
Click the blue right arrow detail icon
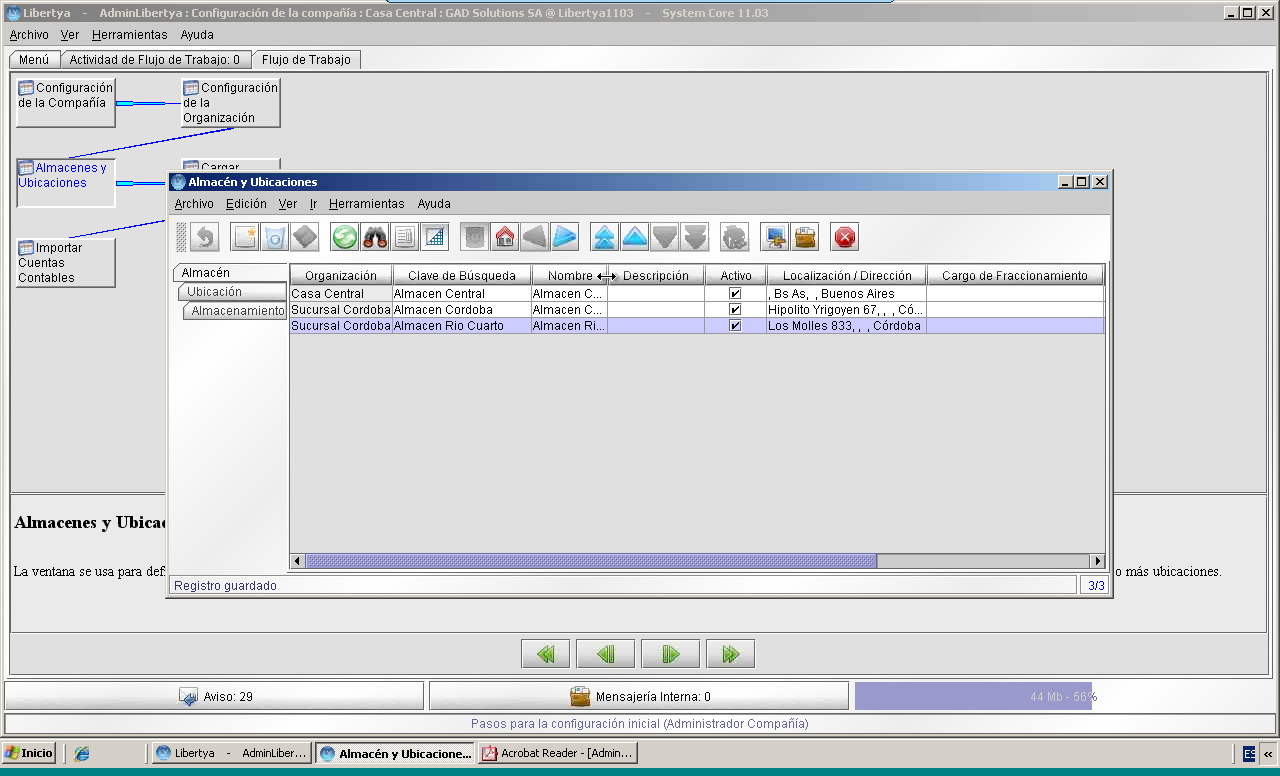pyautogui.click(x=565, y=237)
